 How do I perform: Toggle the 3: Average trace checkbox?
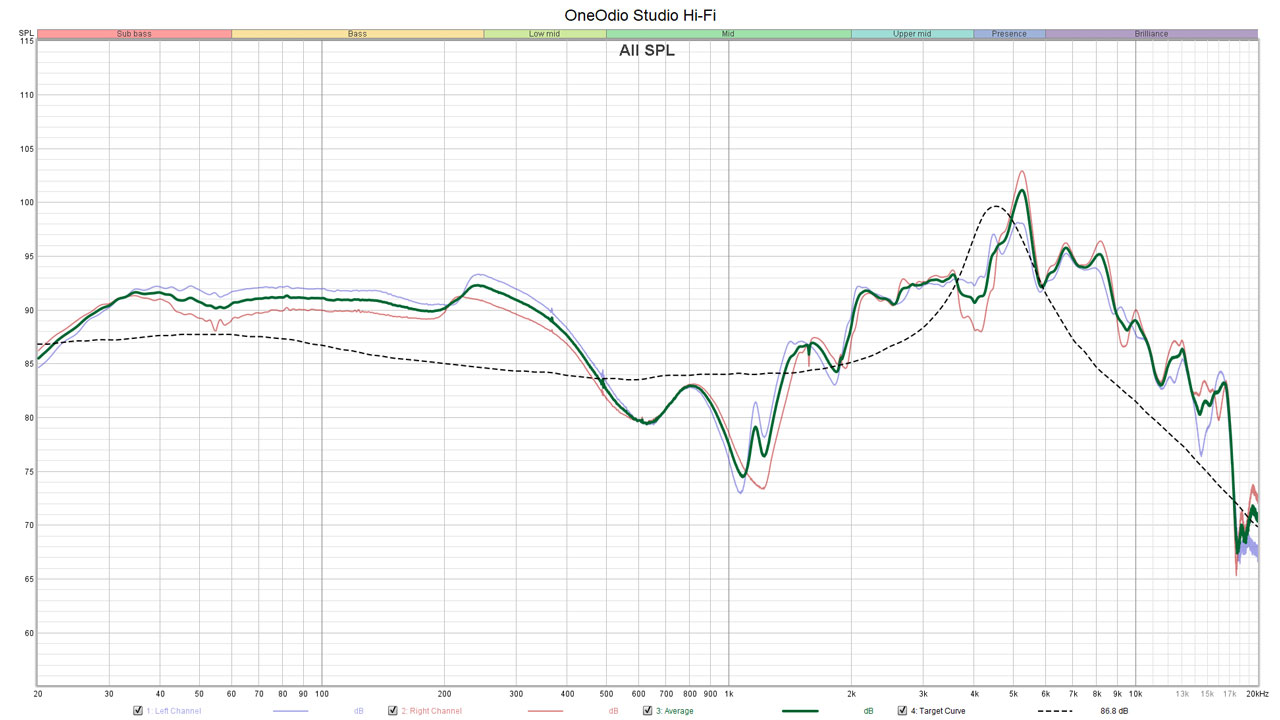click(x=646, y=711)
